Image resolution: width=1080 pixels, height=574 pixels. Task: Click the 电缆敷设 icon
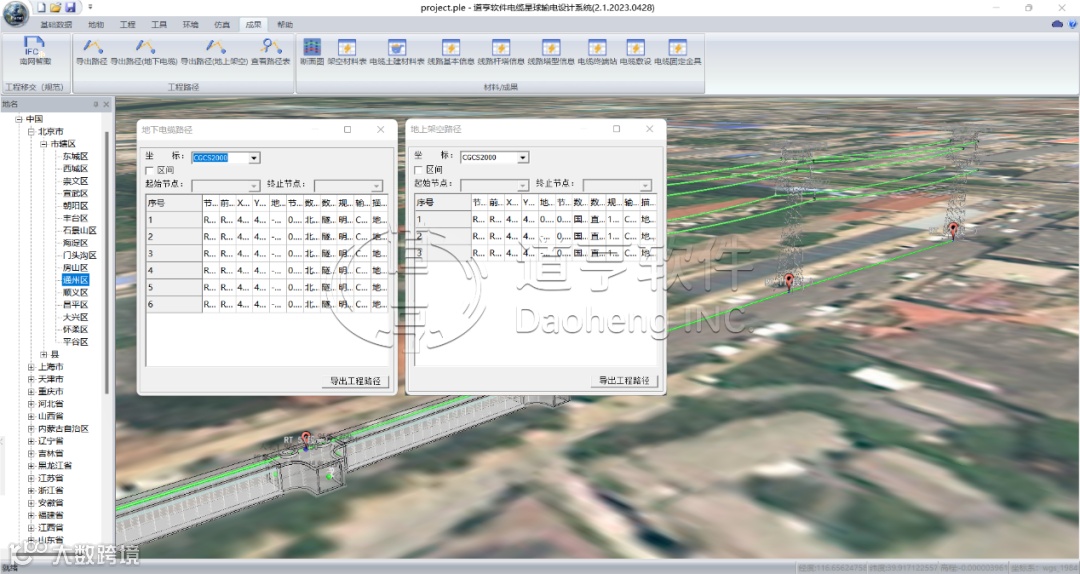[x=634, y=48]
